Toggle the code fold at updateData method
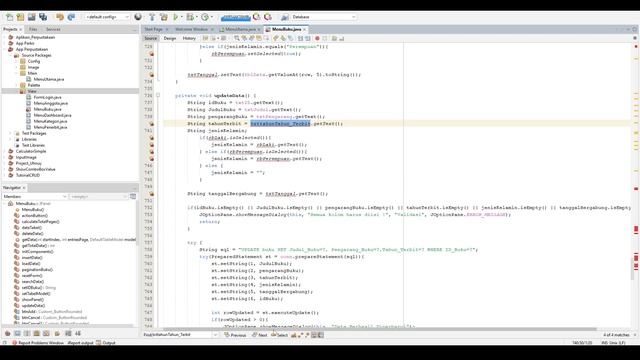Image resolution: width=640 pixels, height=360 pixels. point(158,96)
